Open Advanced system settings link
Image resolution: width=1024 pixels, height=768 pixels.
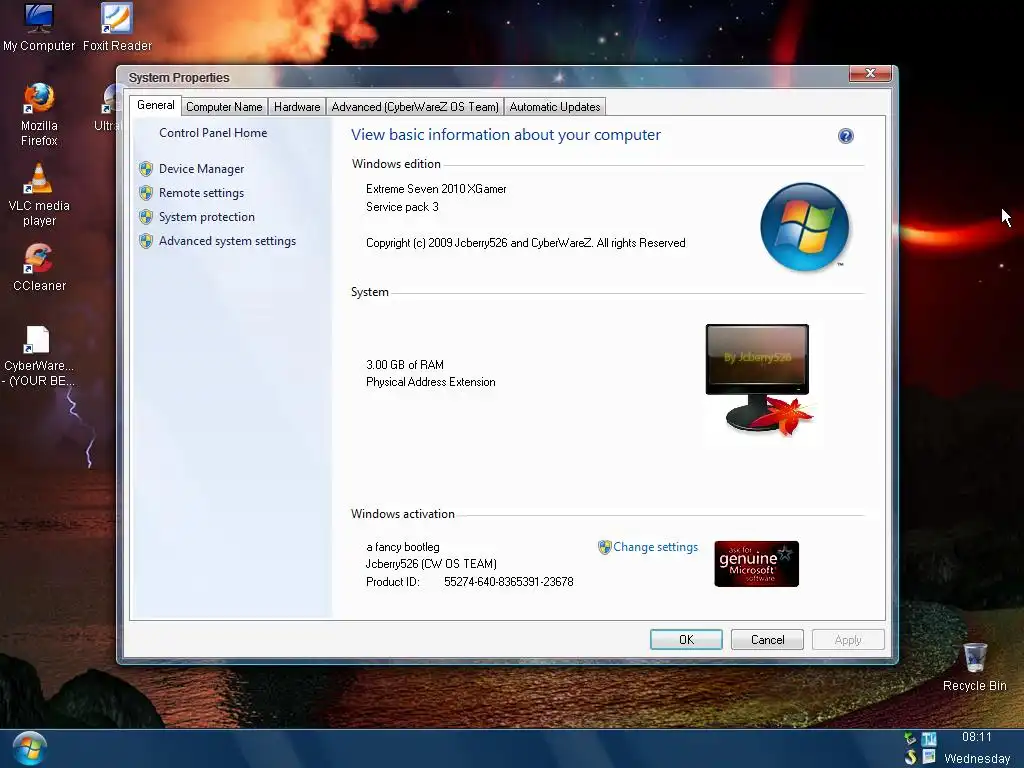click(x=227, y=242)
